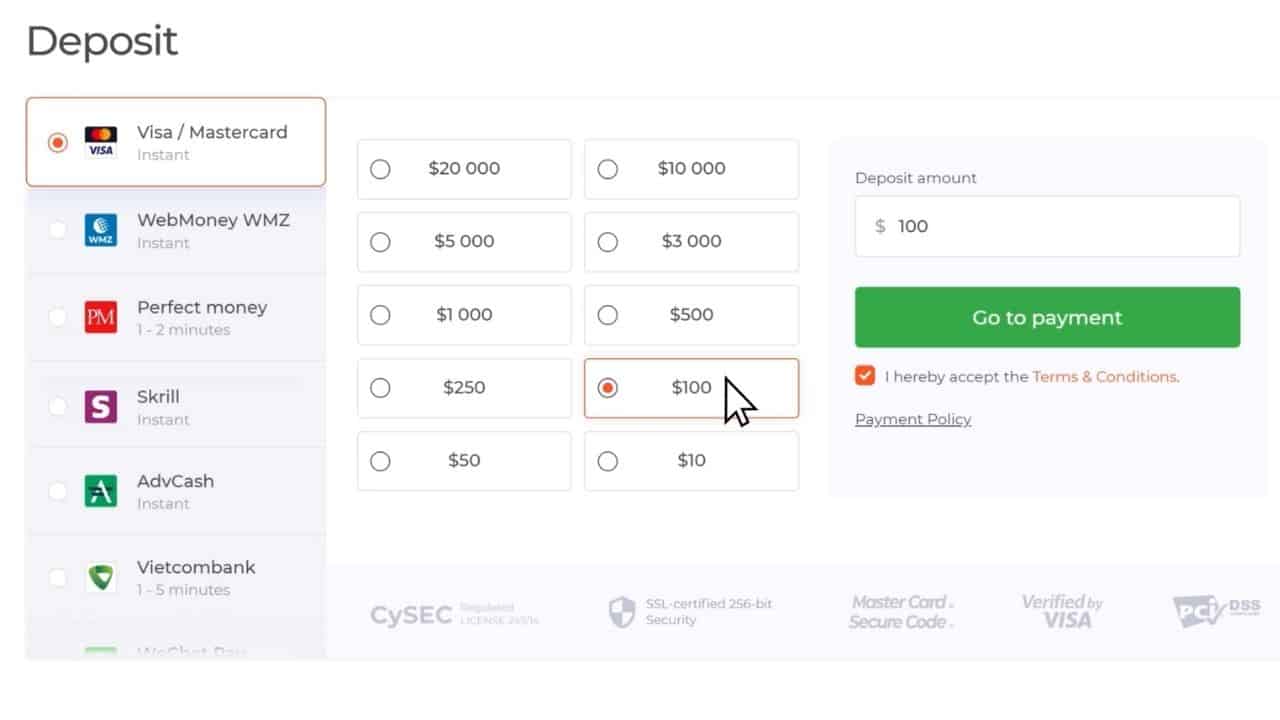
Task: Click the Verified by Visa badge
Action: coord(1062,610)
